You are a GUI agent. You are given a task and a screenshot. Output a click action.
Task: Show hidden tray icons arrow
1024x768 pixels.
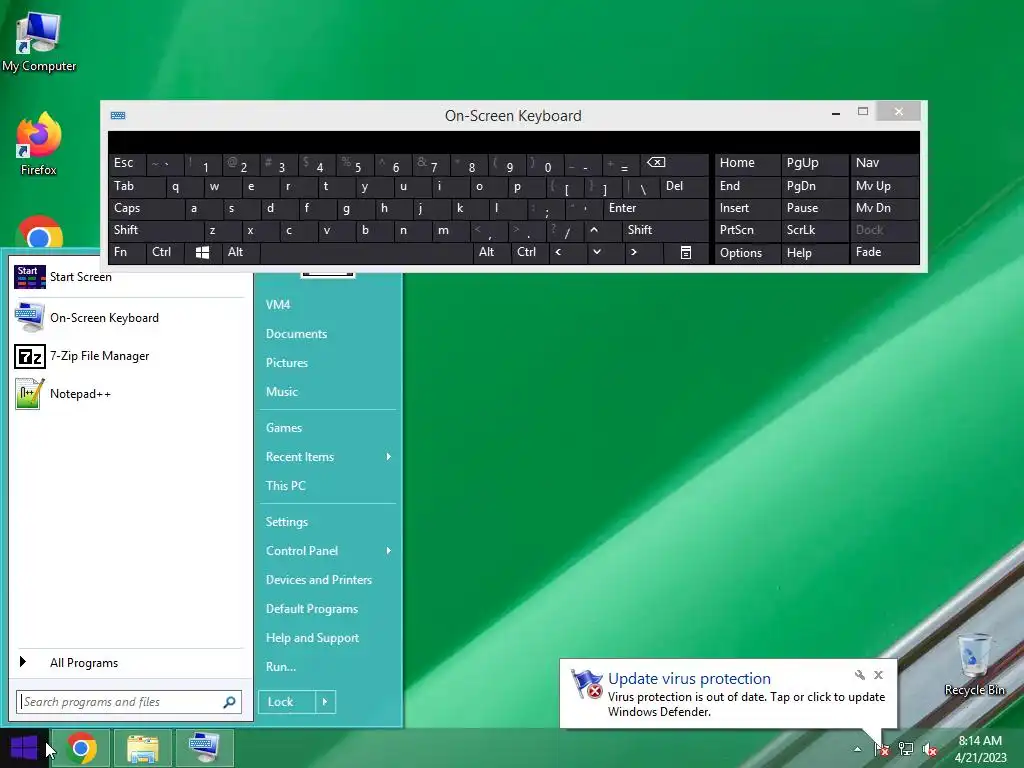[x=857, y=750]
